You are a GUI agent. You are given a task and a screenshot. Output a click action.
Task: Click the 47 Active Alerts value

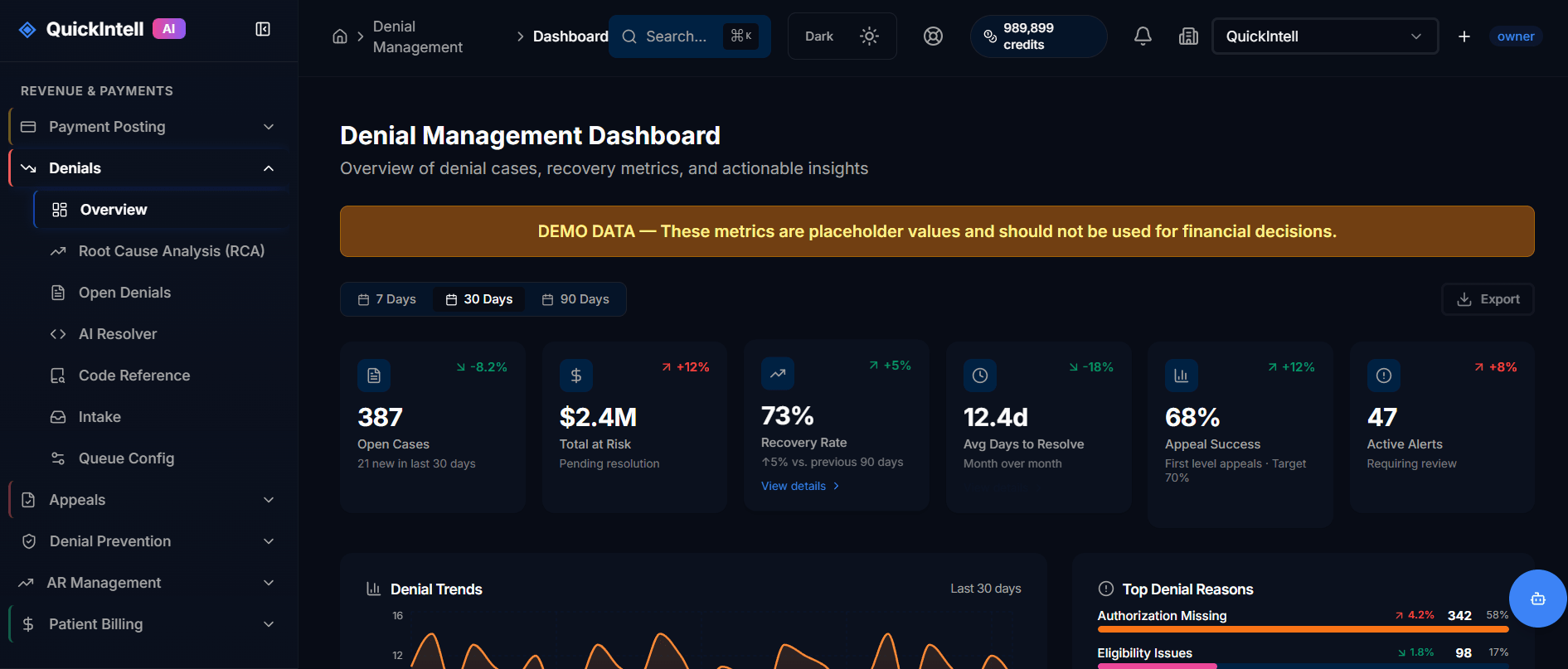1382,417
